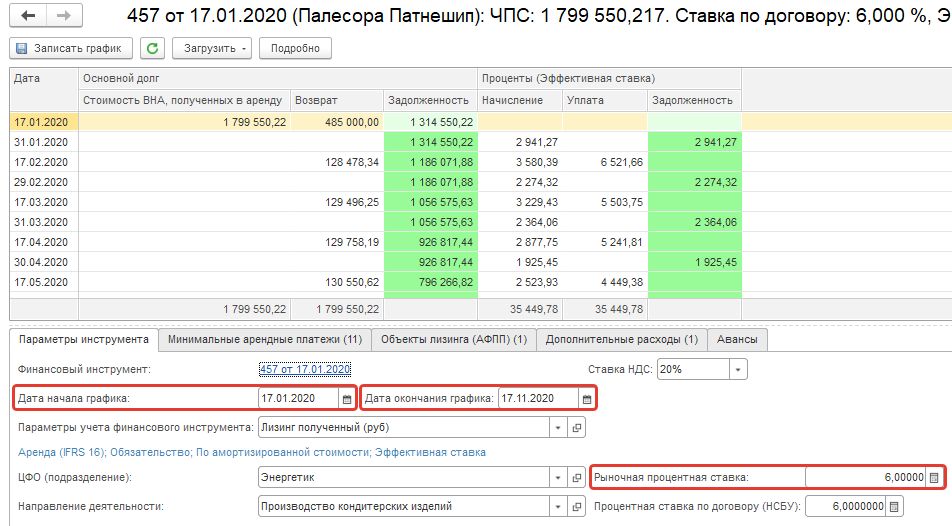Click Дата окончания графика input field

click(x=539, y=399)
